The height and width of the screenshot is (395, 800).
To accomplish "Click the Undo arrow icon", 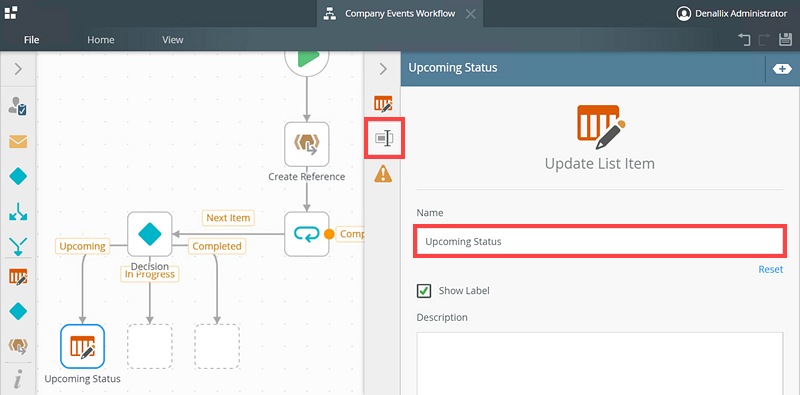I will (744, 40).
